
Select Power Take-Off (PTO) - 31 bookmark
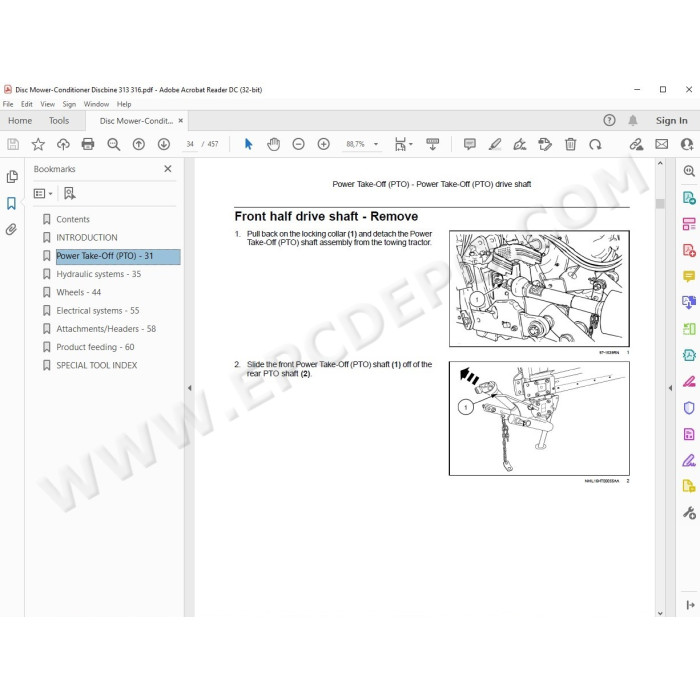pos(118,256)
